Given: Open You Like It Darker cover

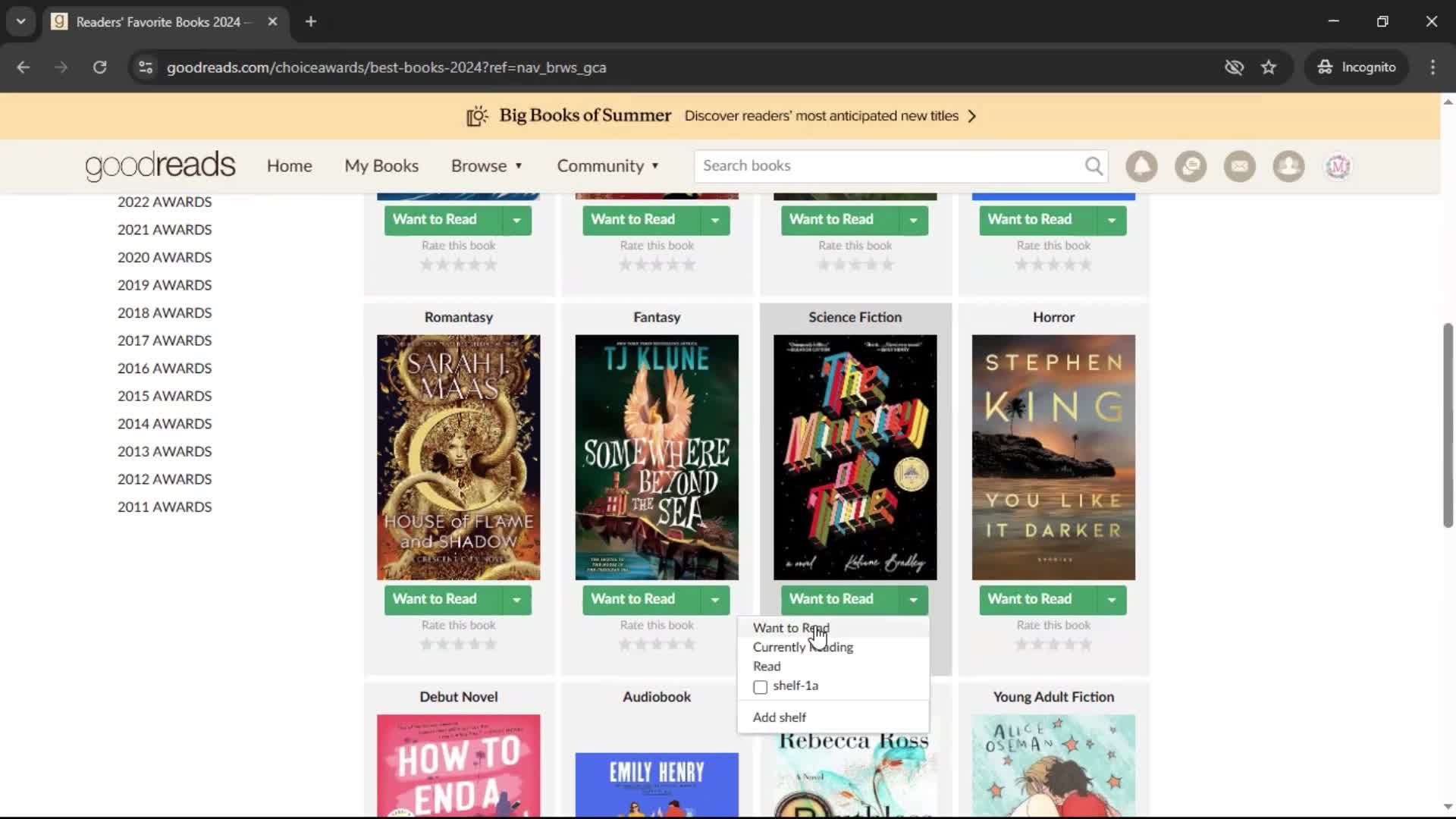Looking at the screenshot, I should (1053, 457).
